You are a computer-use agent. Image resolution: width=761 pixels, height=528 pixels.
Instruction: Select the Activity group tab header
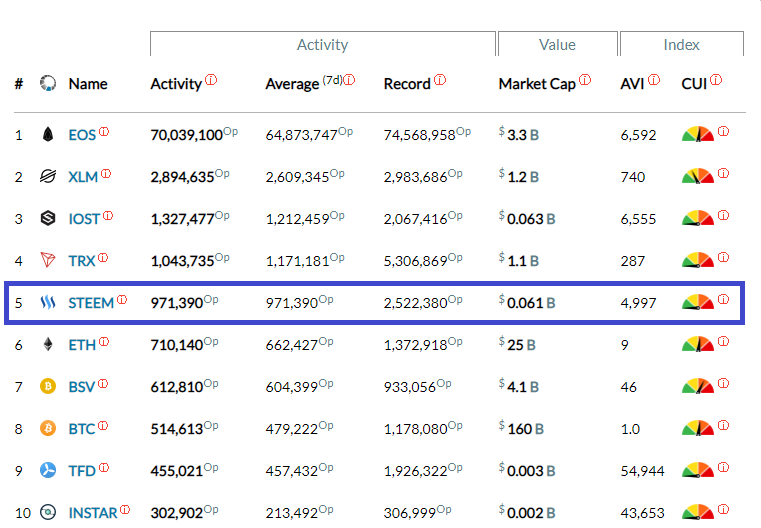(323, 45)
